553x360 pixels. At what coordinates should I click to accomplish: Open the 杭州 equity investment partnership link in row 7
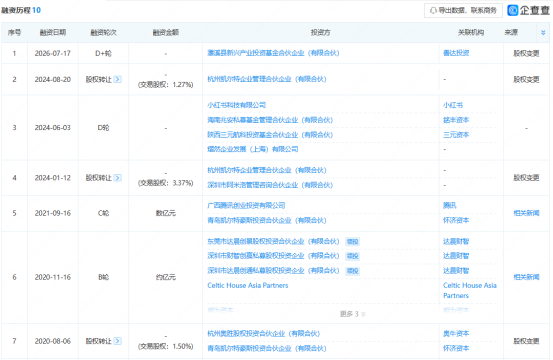(x=263, y=334)
